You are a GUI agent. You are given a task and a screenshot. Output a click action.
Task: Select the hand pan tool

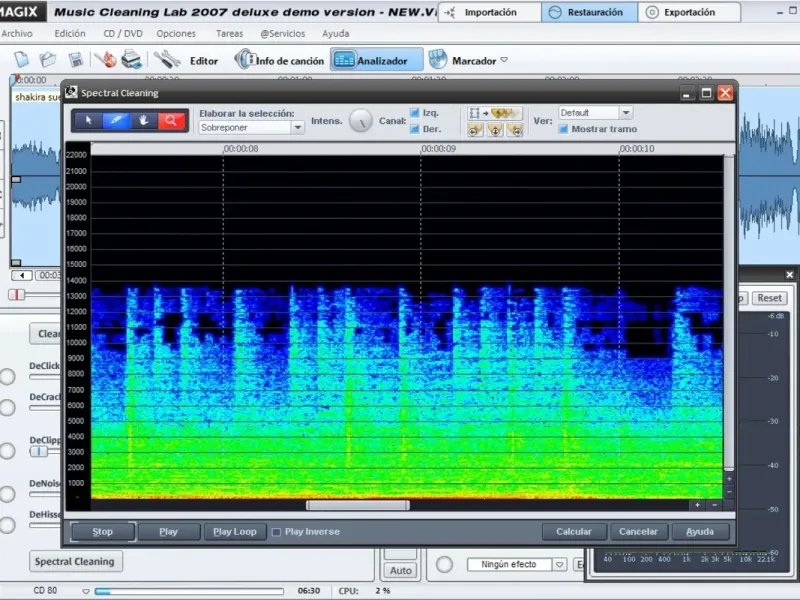(144, 121)
